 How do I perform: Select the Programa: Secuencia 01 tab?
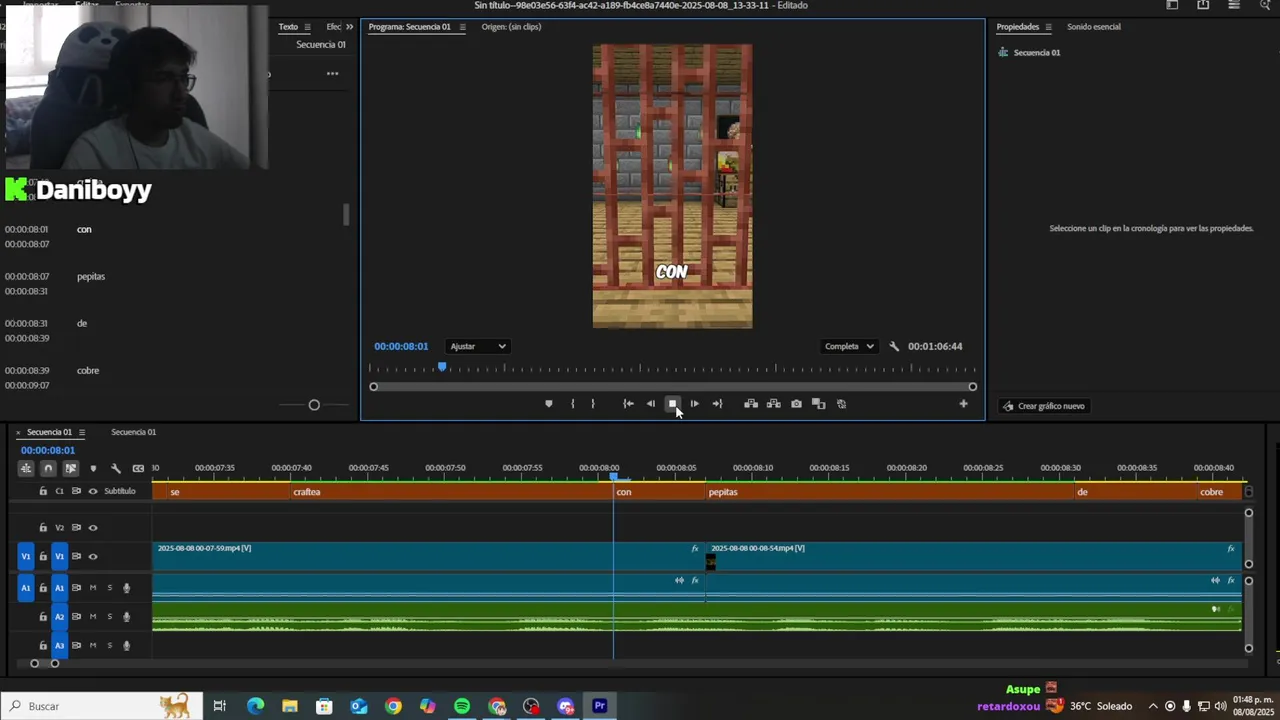coord(409,27)
